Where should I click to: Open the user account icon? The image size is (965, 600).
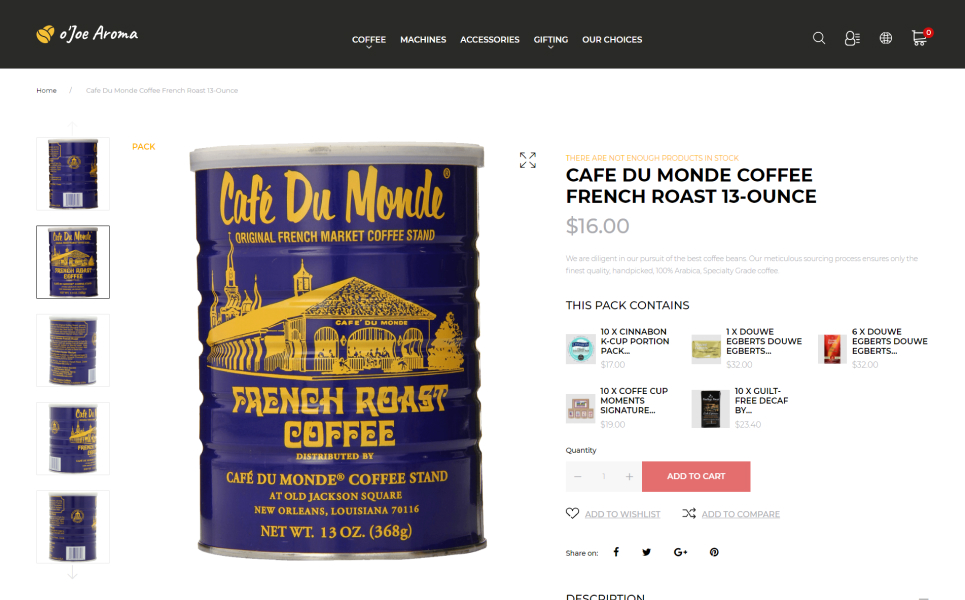click(852, 38)
